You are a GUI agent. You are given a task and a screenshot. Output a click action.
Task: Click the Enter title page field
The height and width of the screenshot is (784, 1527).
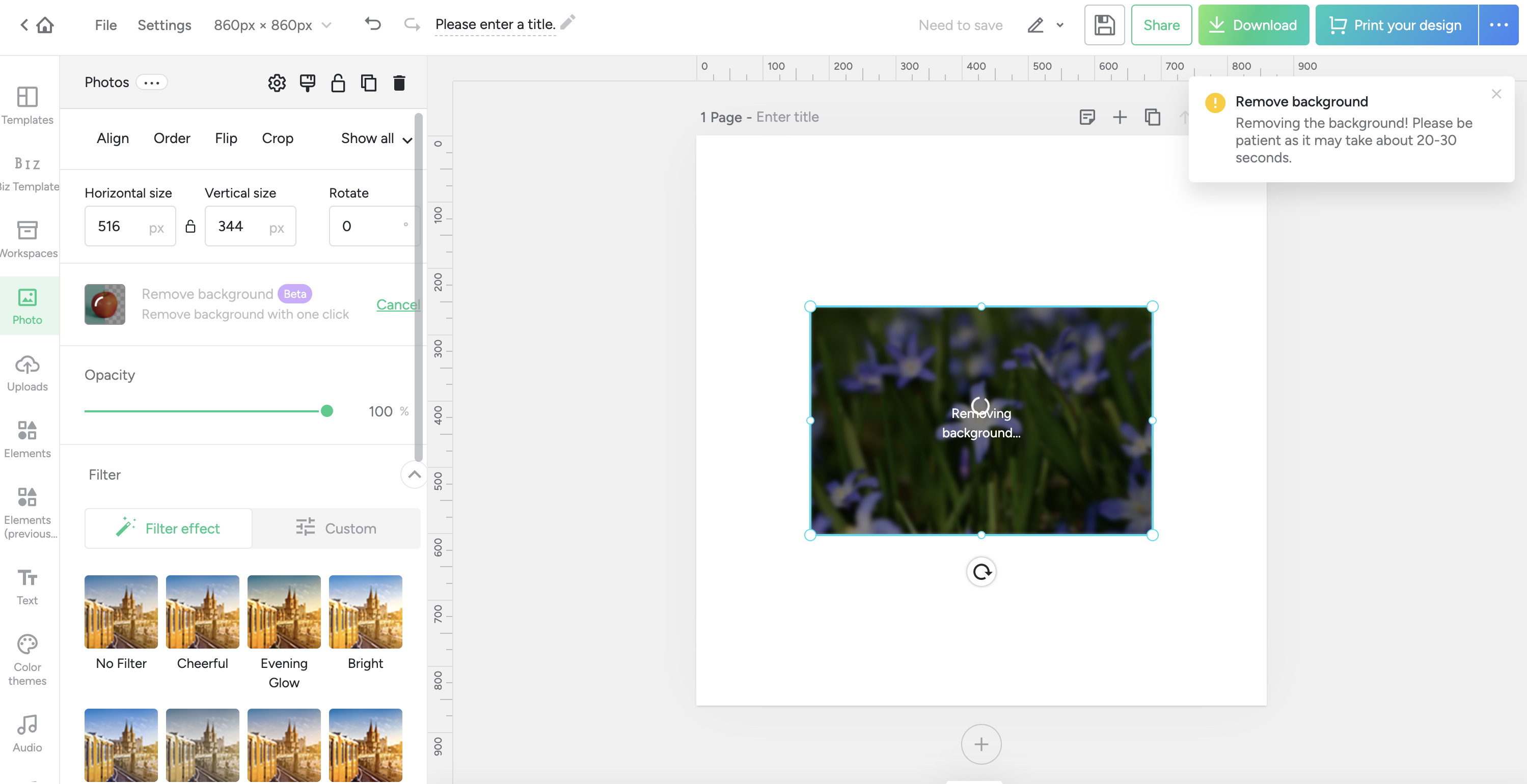(x=787, y=117)
